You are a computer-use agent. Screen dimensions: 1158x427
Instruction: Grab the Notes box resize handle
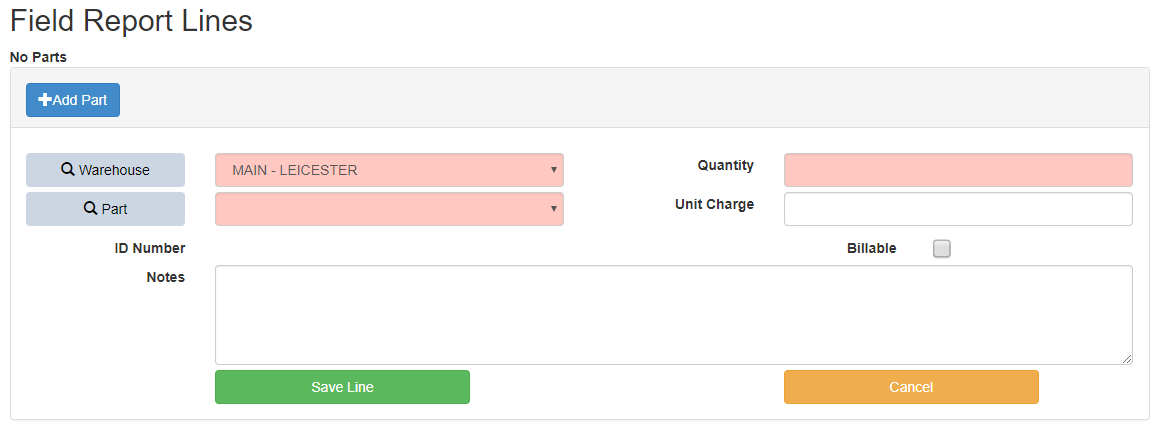(x=1127, y=359)
